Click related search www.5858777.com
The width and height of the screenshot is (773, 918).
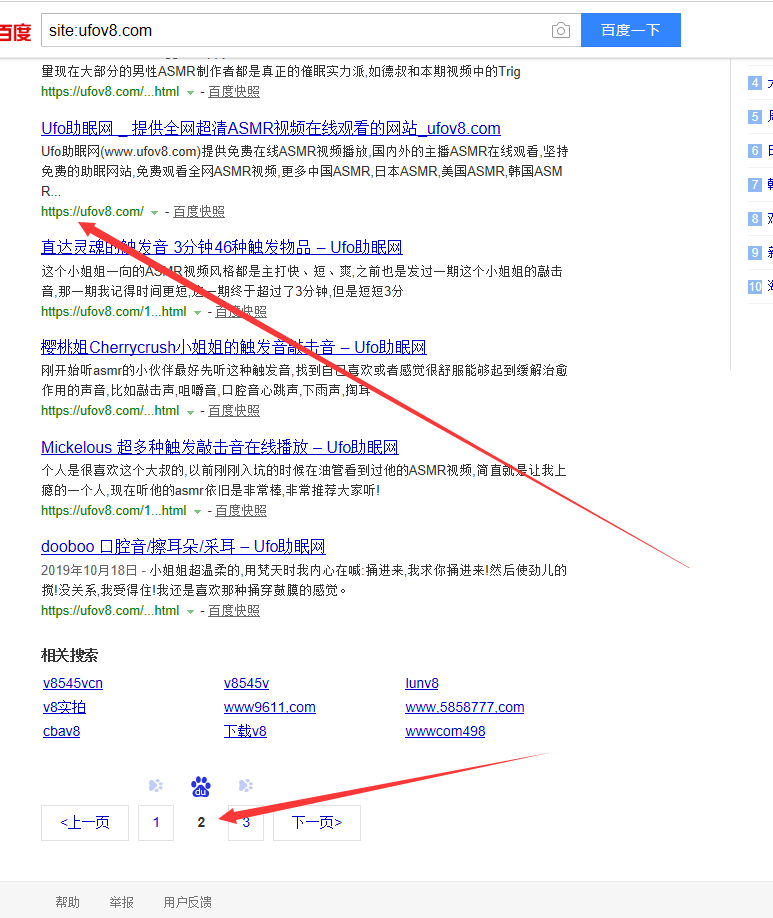[464, 707]
